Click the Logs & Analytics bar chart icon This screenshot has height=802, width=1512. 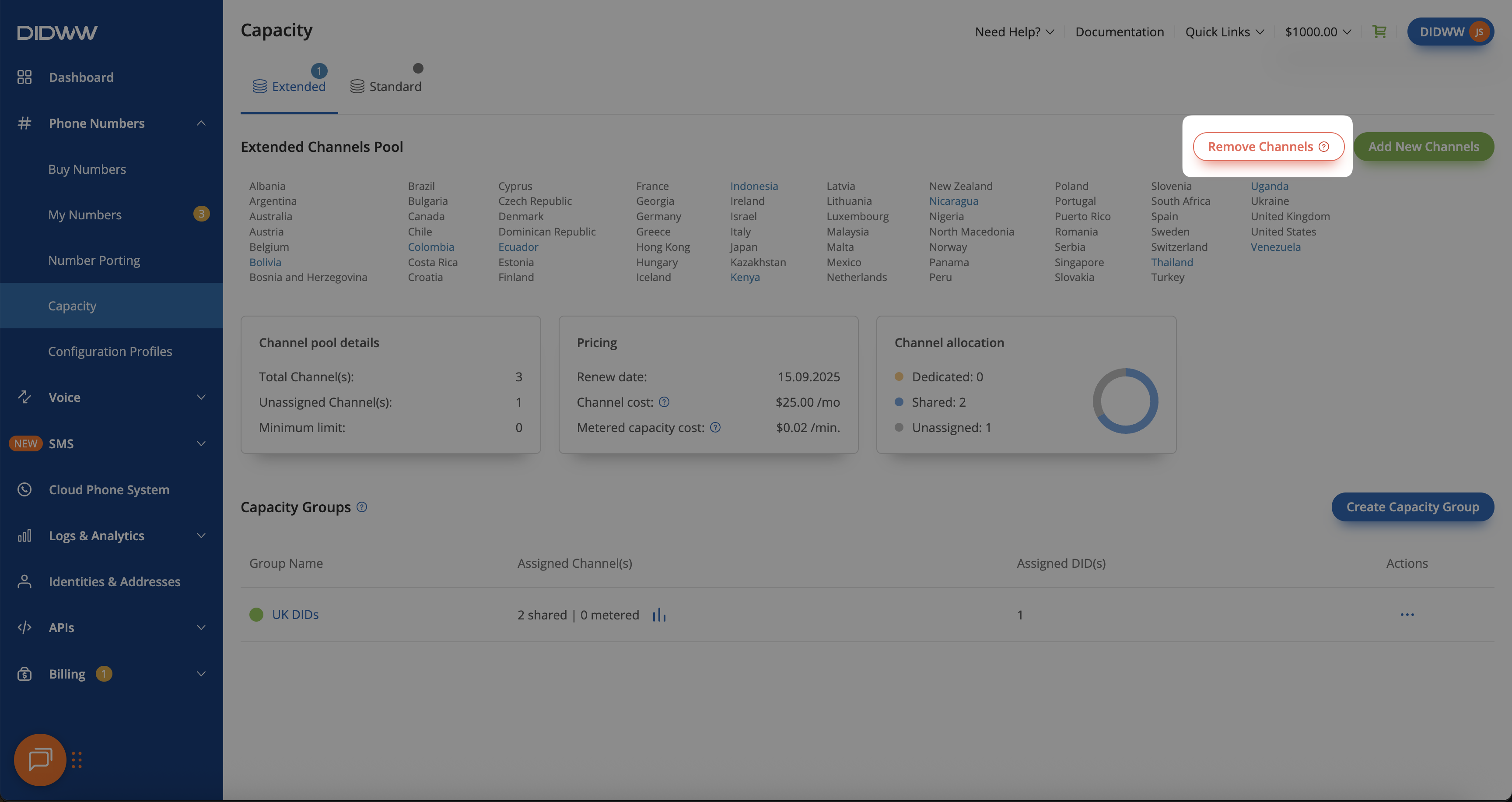click(24, 535)
